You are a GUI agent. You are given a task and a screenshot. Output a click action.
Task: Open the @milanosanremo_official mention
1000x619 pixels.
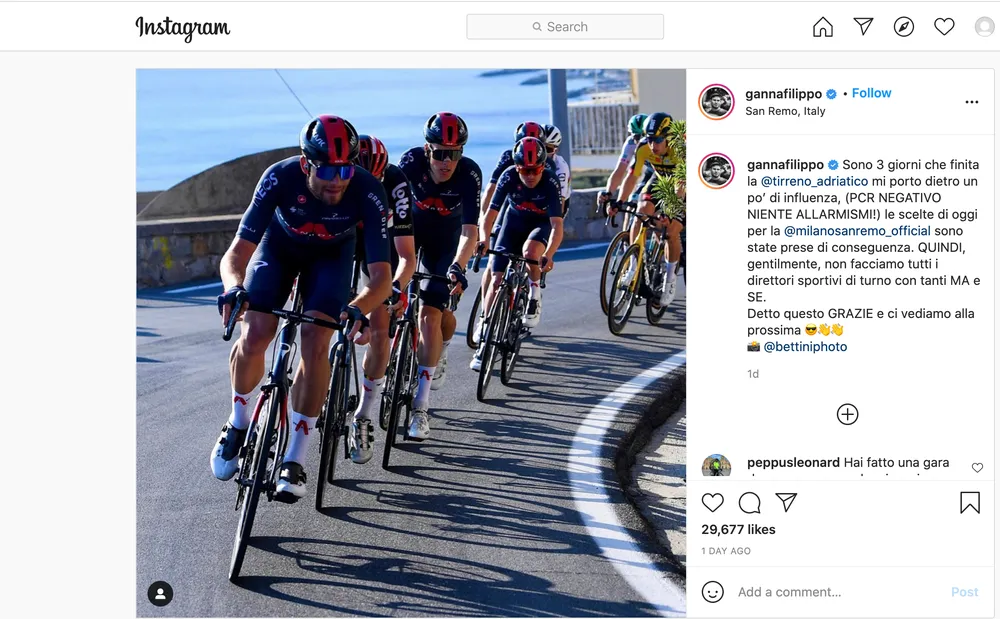tap(857, 231)
